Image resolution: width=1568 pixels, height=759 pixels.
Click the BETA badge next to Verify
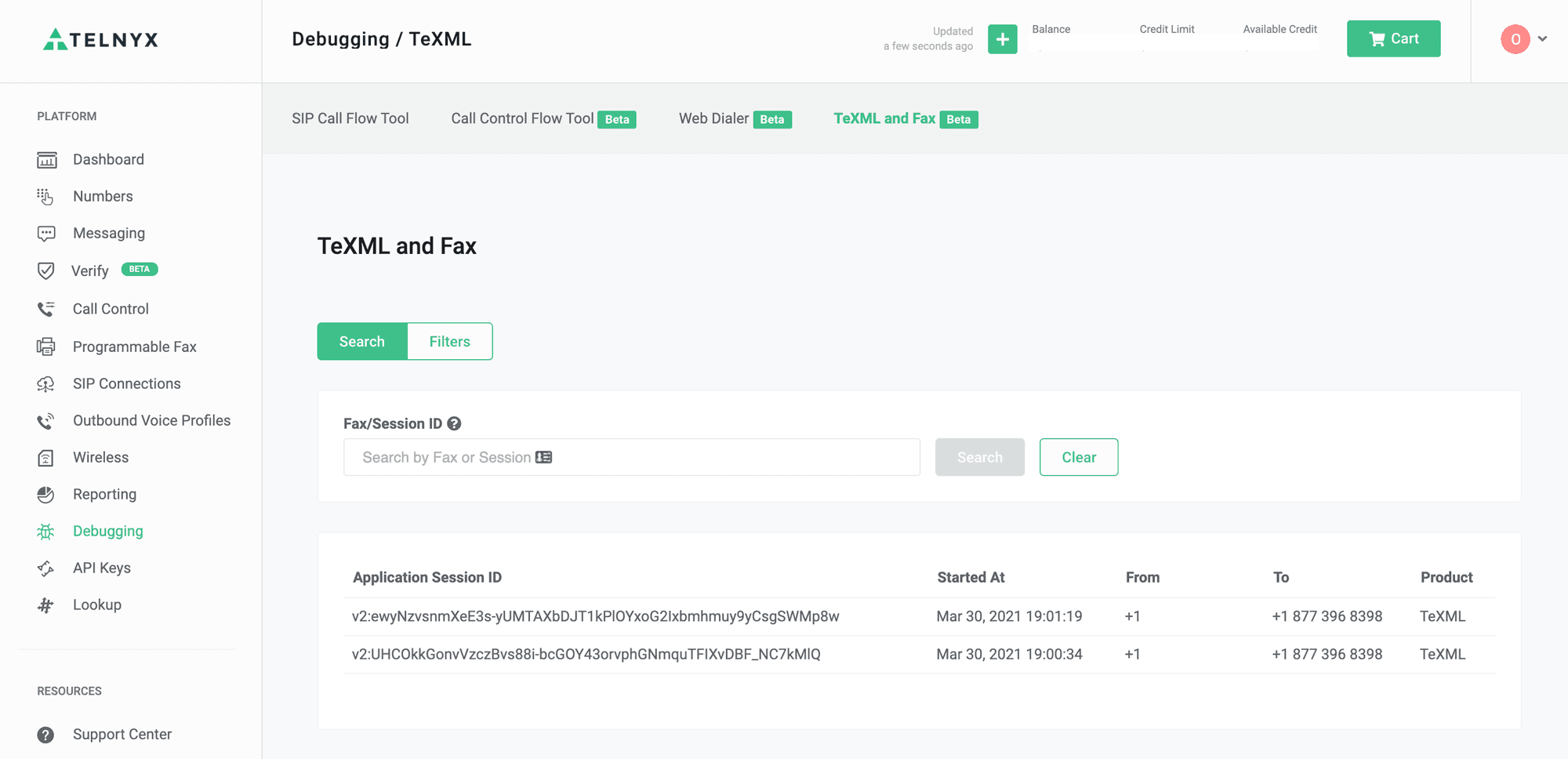[140, 269]
